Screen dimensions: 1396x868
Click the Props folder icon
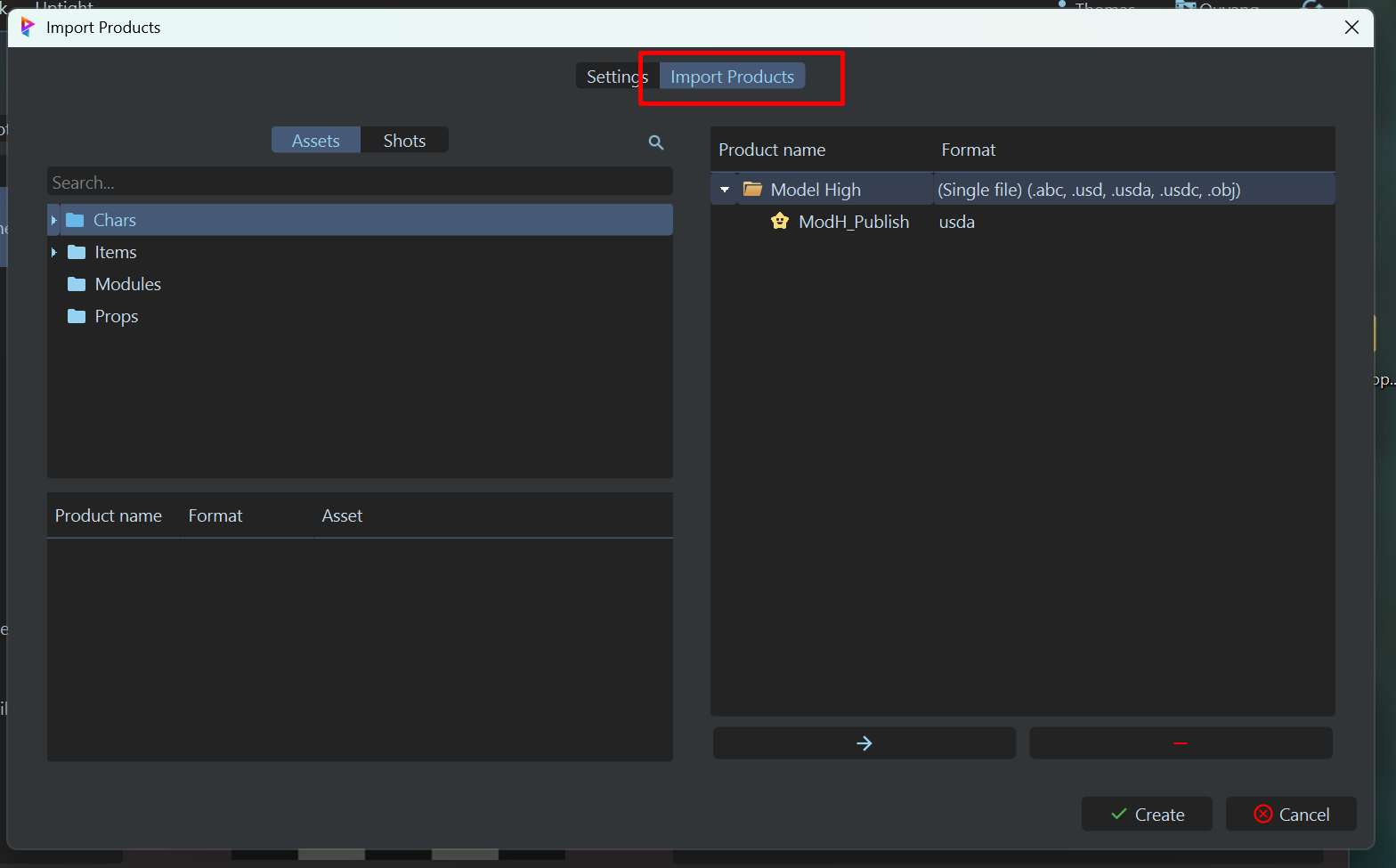tap(77, 316)
